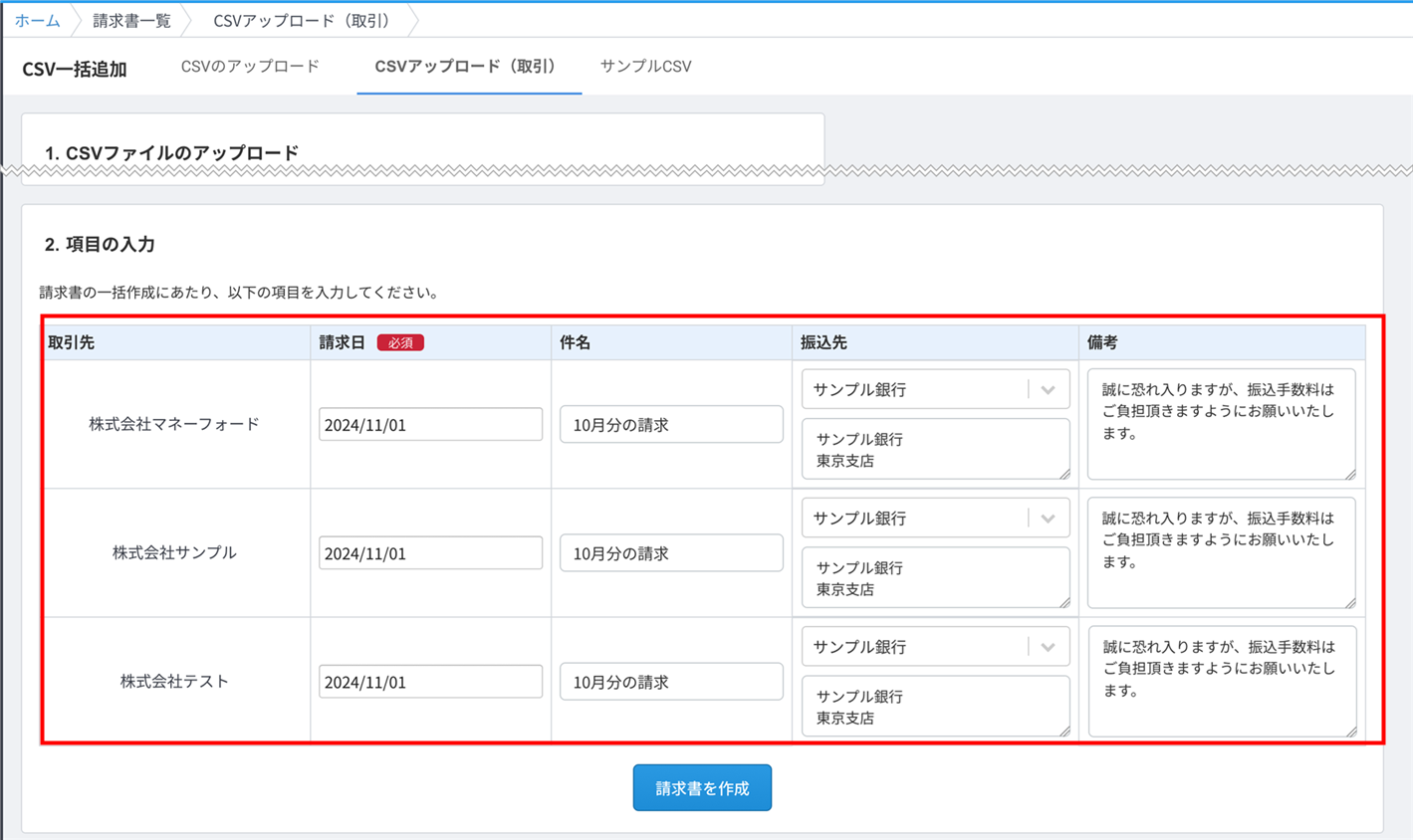Click the 件名 field for 株式会社サンプル
The height and width of the screenshot is (840, 1413).
point(671,553)
